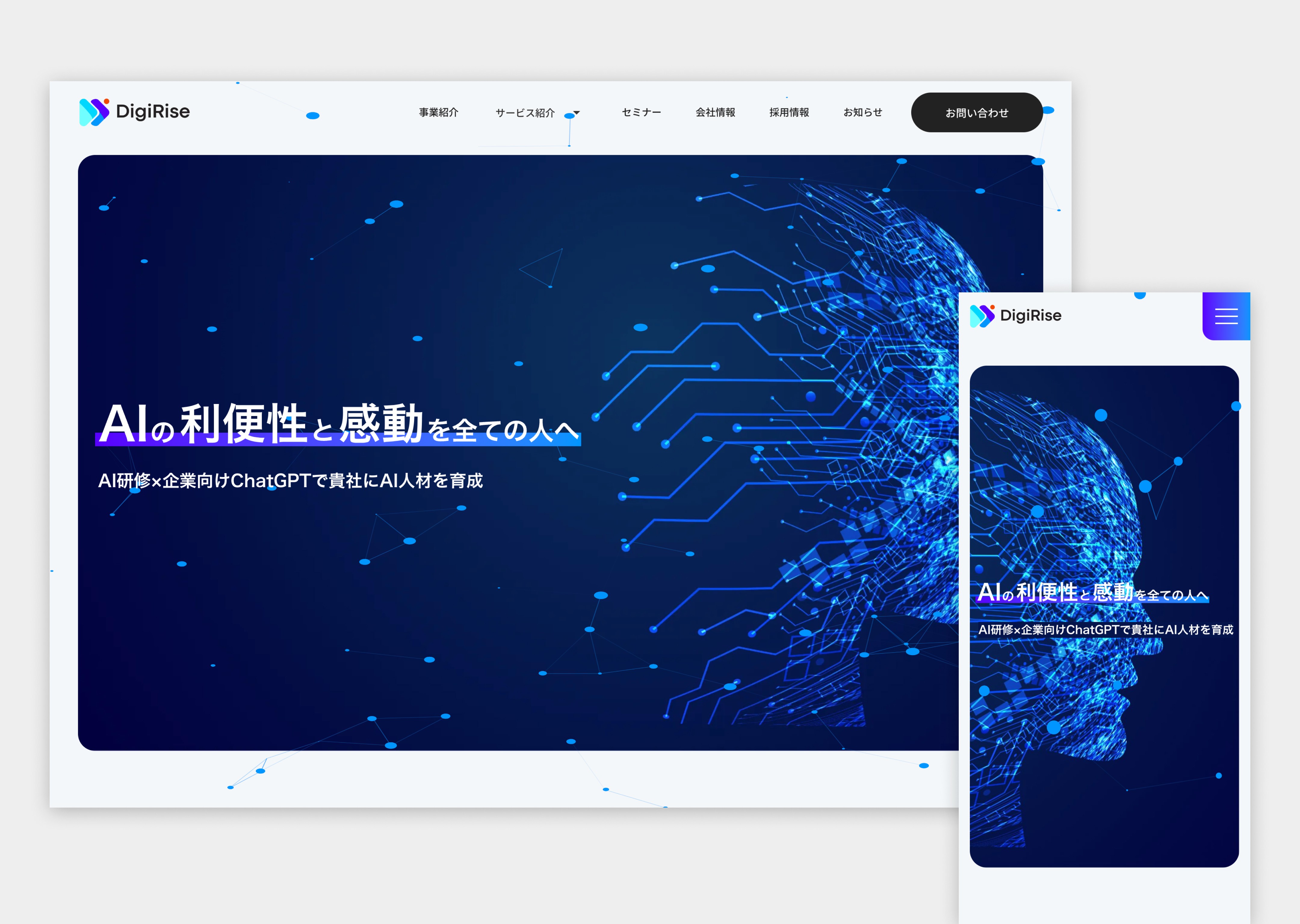Viewport: 1300px width, 924px height.
Task: Open the サービス紹介 navigation link
Action: 524,113
